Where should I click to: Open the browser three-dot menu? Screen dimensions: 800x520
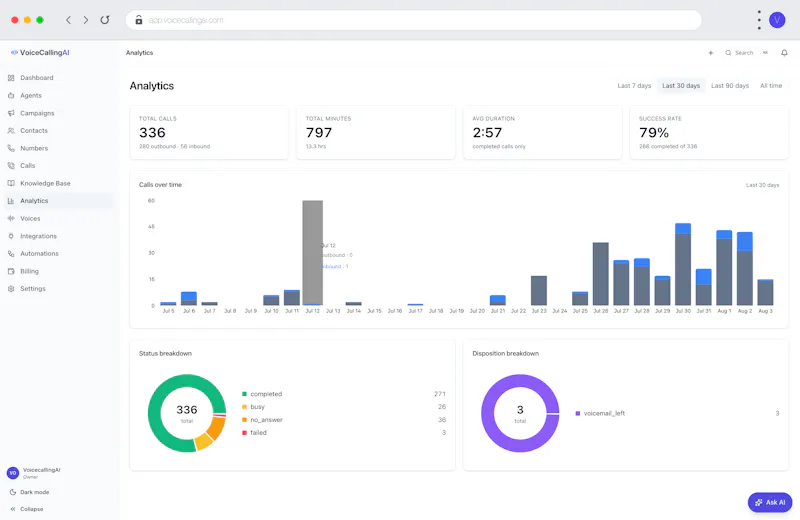tap(759, 20)
